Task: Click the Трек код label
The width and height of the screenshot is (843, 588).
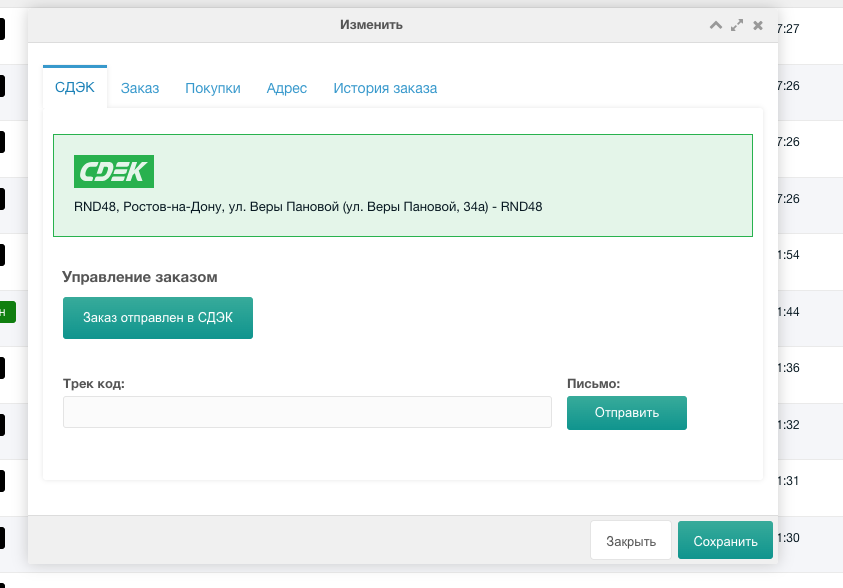Action: [94, 384]
